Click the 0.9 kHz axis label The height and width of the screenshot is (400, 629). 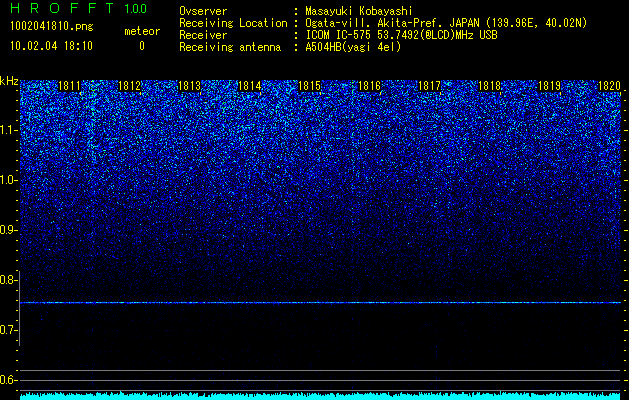click(x=8, y=230)
